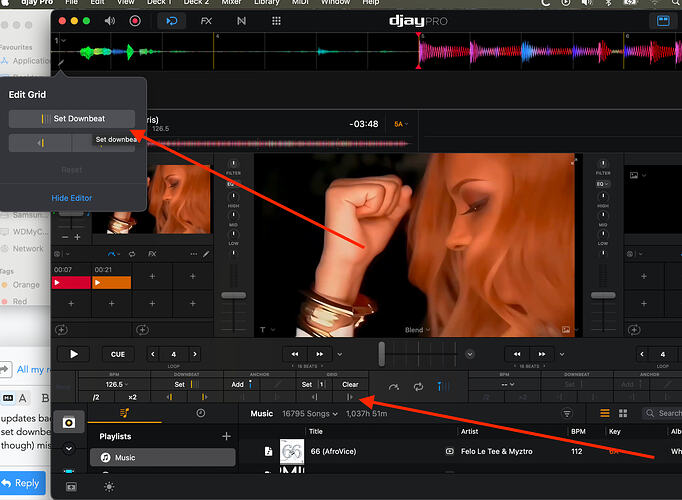Click Set grid 1 button

point(314,384)
